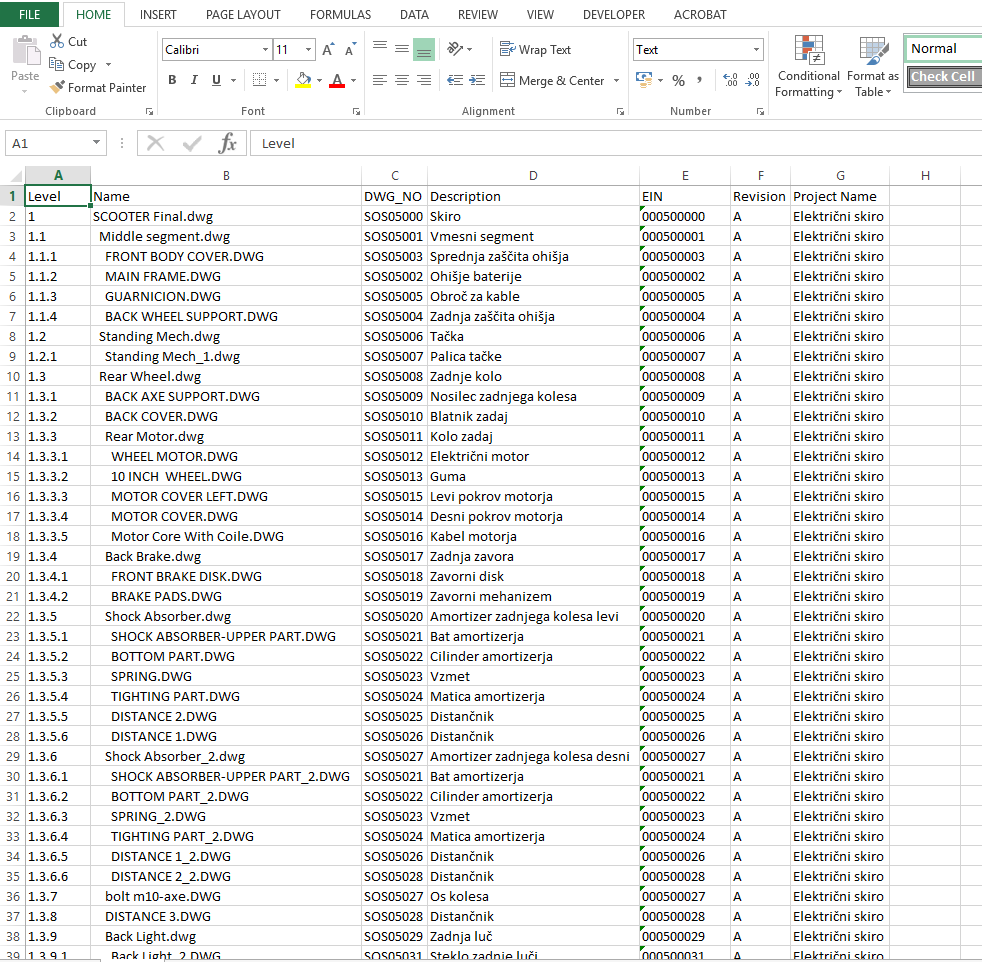Switch to the DATA tab
Image resolution: width=982 pixels, height=962 pixels.
pyautogui.click(x=414, y=14)
